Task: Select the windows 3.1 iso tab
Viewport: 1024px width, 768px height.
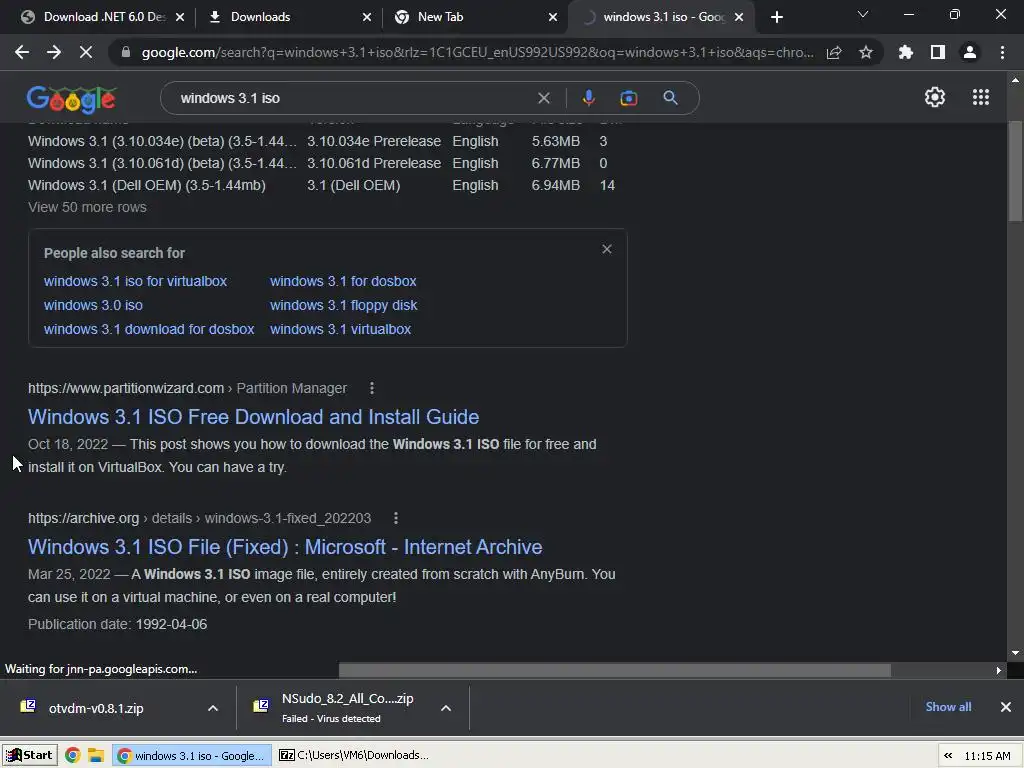Action: (663, 17)
